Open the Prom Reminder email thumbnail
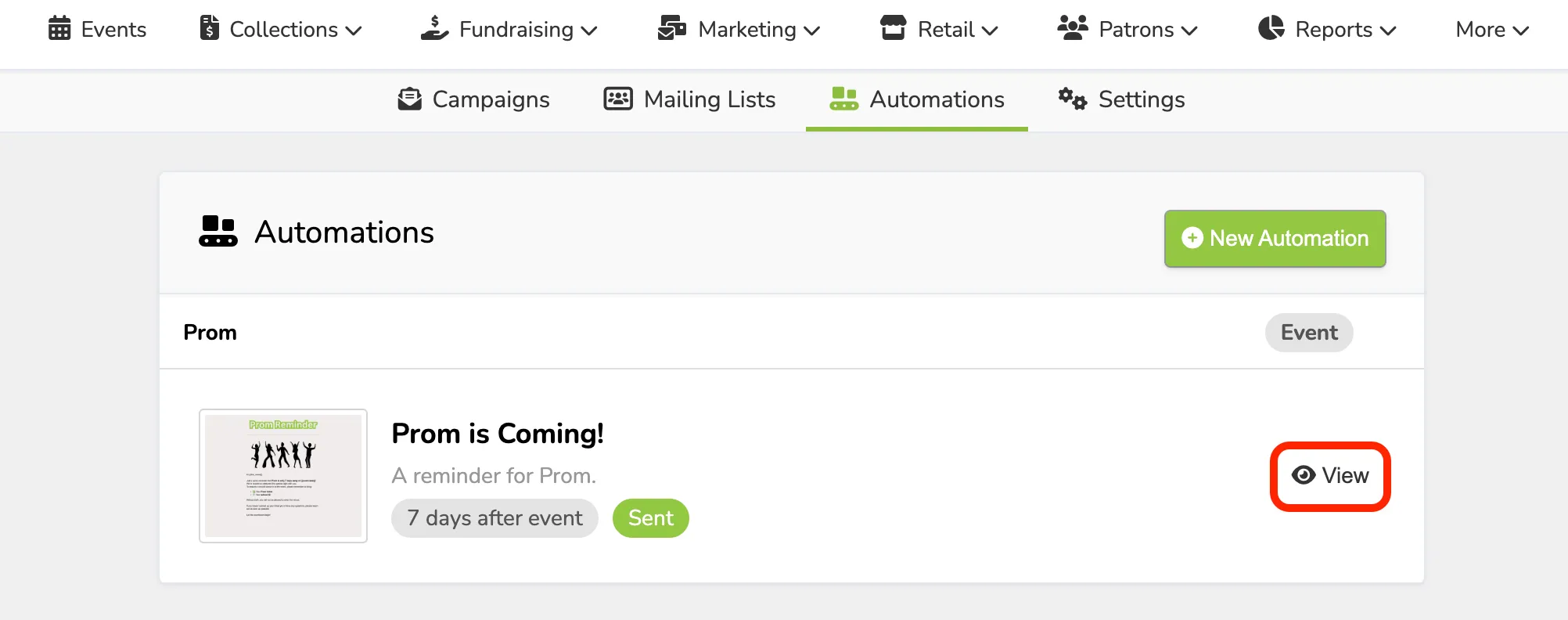 (283, 476)
